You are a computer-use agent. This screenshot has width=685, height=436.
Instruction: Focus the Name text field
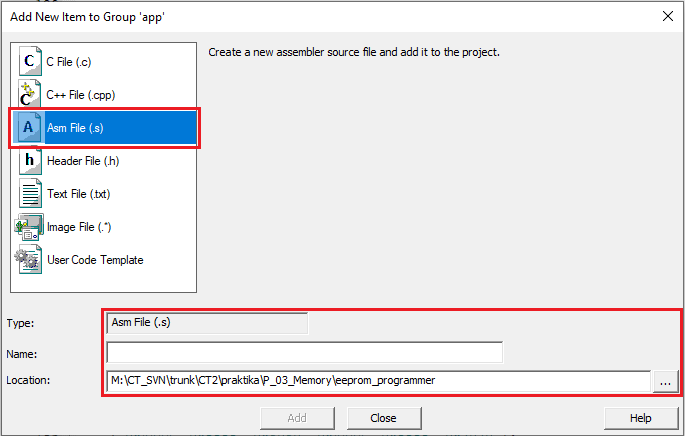(304, 352)
